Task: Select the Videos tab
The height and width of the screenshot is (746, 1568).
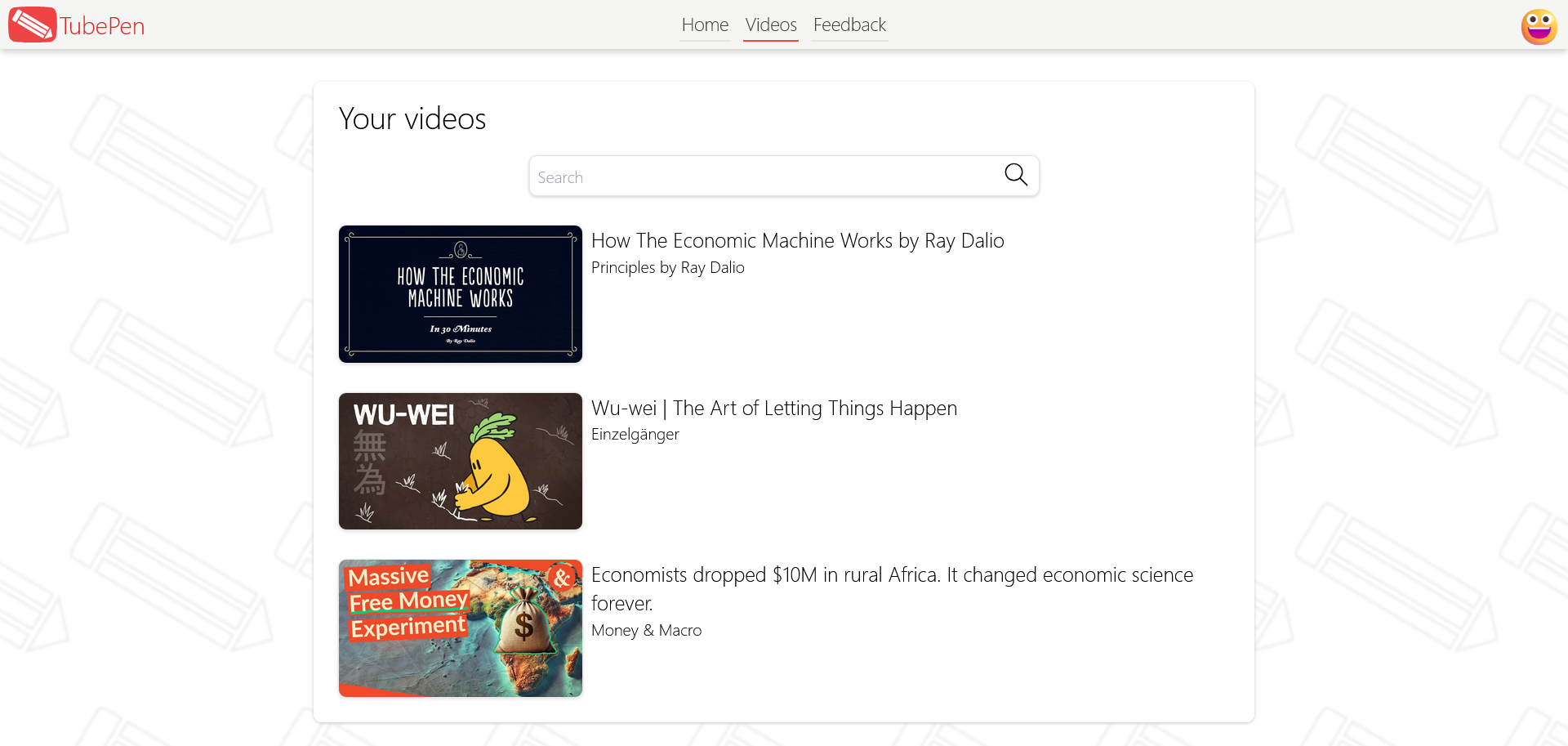Action: [x=771, y=25]
